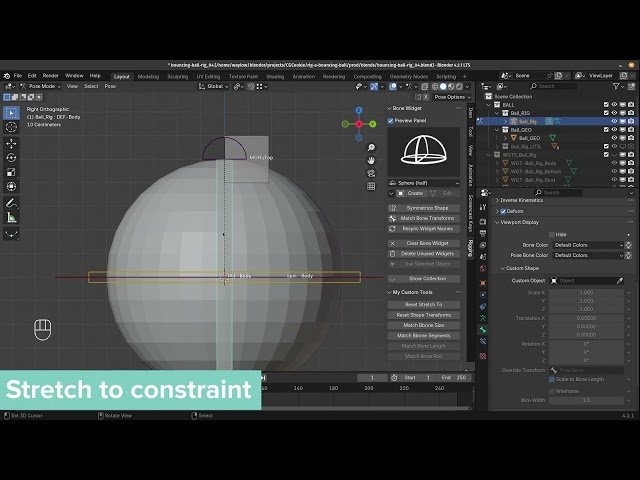Select the Cursor tool
Image resolution: width=640 pixels, height=480 pixels.
click(11, 127)
